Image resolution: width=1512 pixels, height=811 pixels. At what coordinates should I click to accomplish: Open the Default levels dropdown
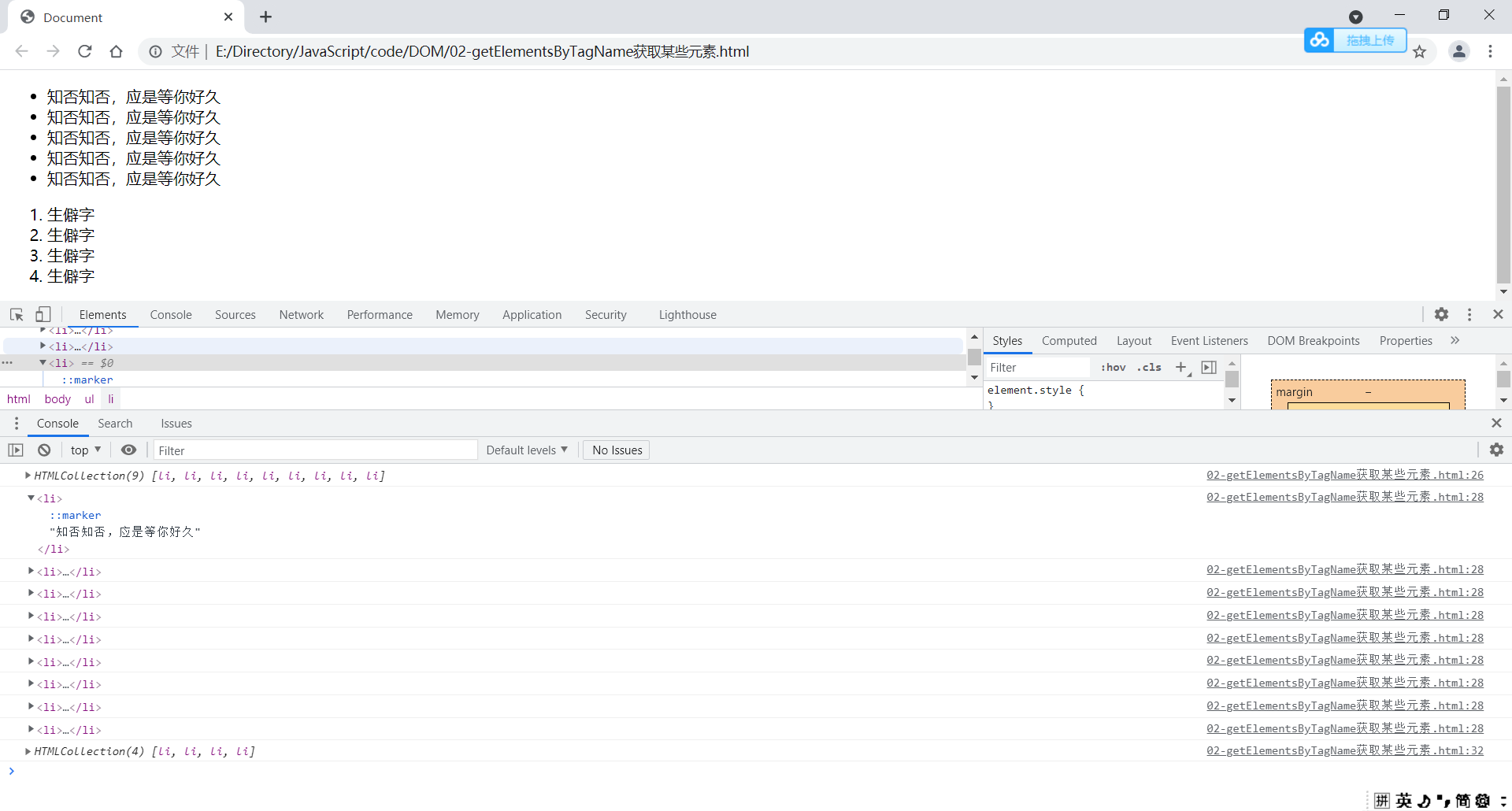(x=526, y=450)
